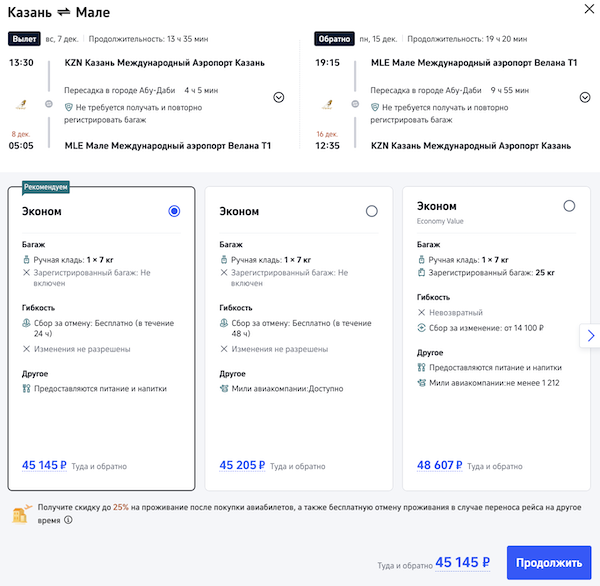Expand outbound flight layover details

(279, 97)
